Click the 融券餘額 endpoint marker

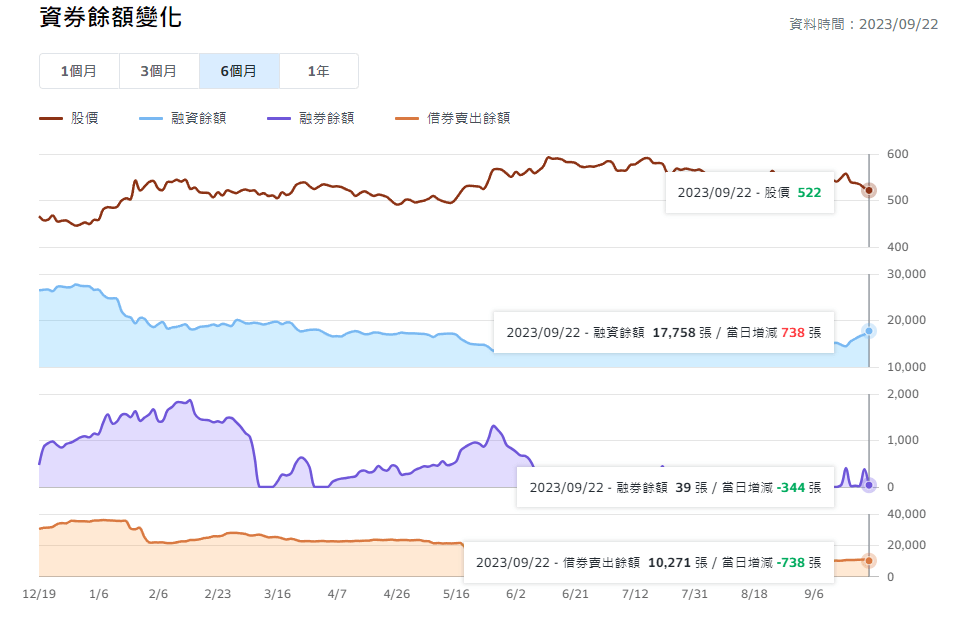[869, 485]
